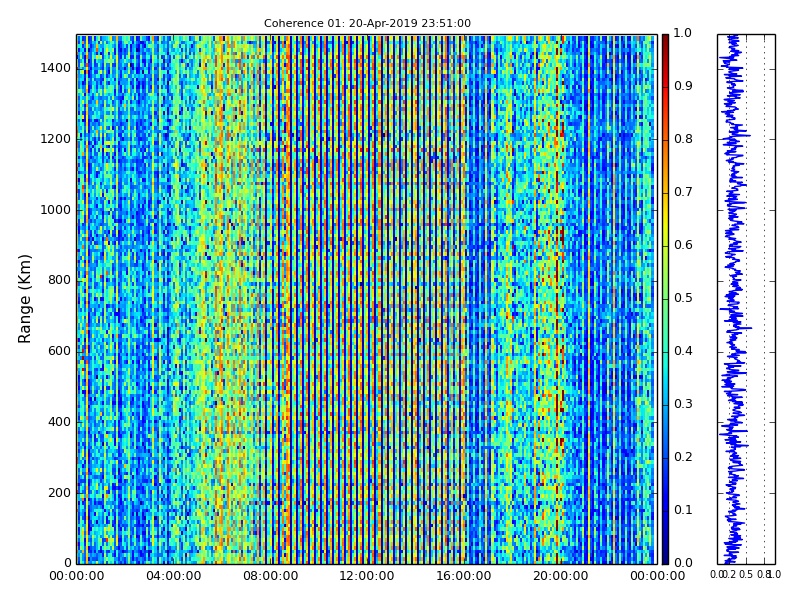Click the colorbar label 0.5
The image size is (800, 600).
click(683, 298)
